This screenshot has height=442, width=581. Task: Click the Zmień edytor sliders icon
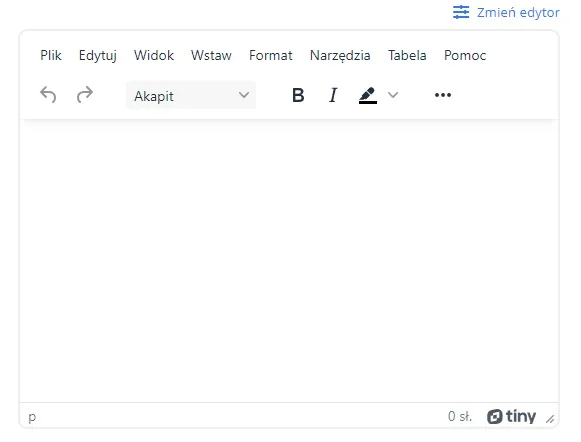pos(461,12)
